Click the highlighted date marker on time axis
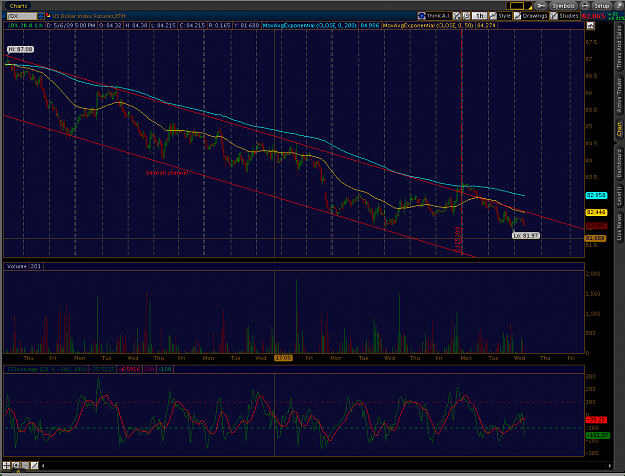The height and width of the screenshot is (476, 625). (283, 358)
